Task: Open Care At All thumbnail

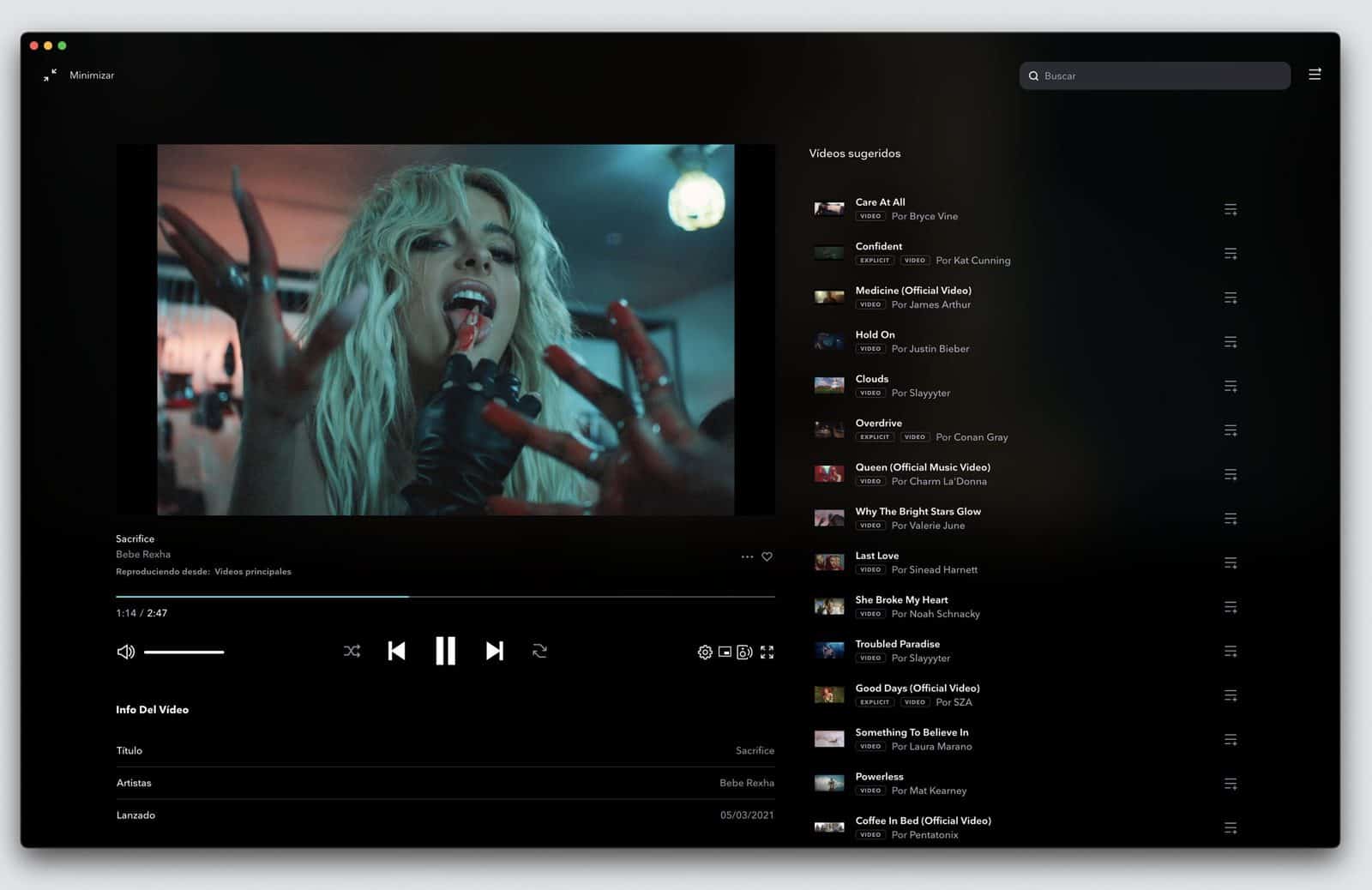Action: (x=828, y=209)
